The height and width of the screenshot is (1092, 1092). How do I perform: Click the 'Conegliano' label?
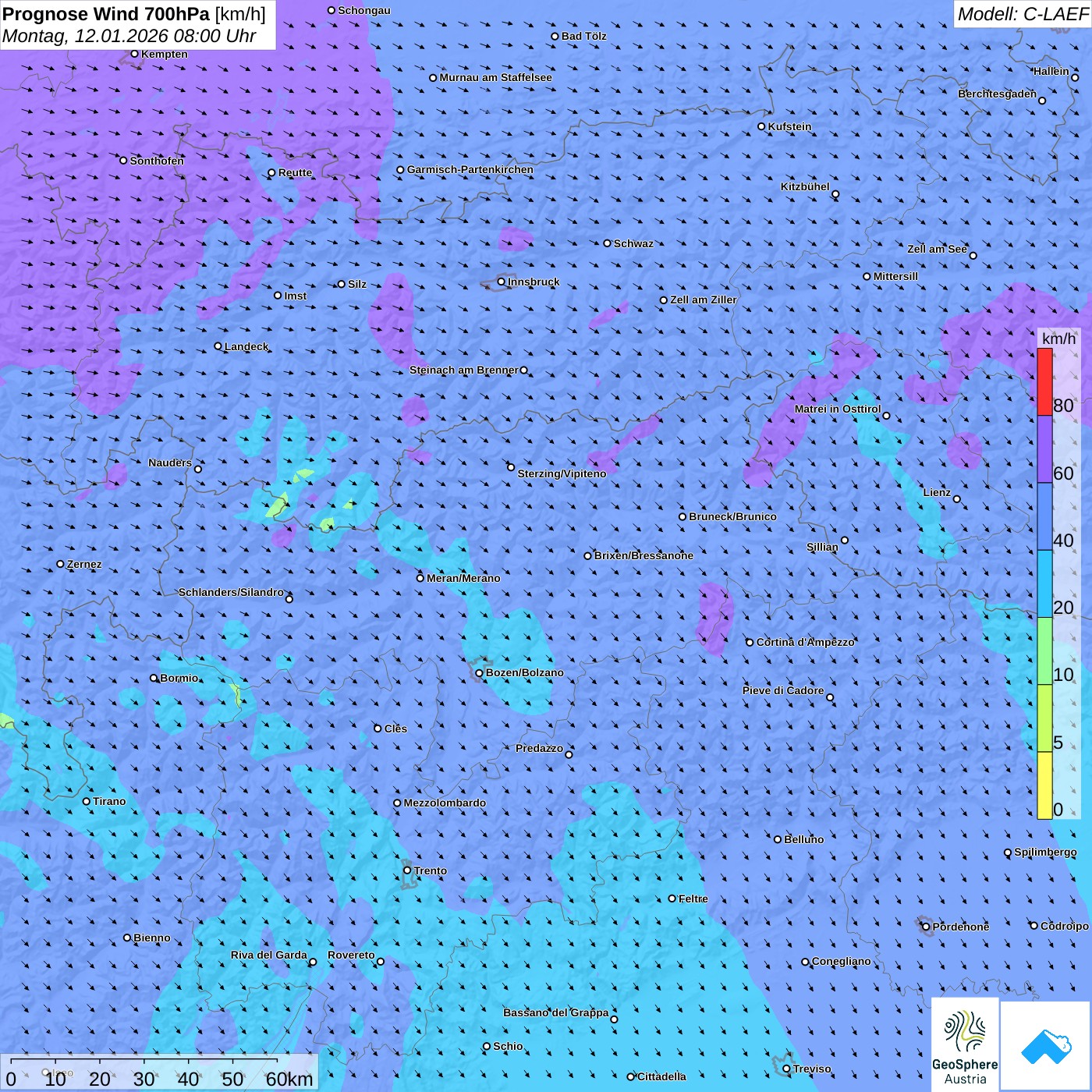[841, 961]
